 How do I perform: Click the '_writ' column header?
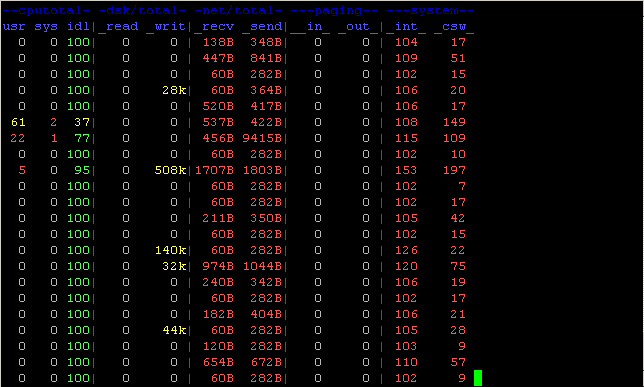coord(166,27)
